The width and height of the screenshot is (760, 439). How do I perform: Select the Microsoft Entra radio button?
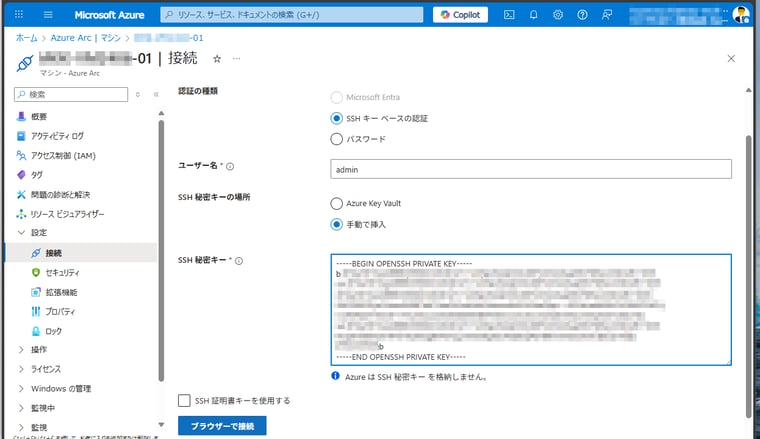point(336,97)
